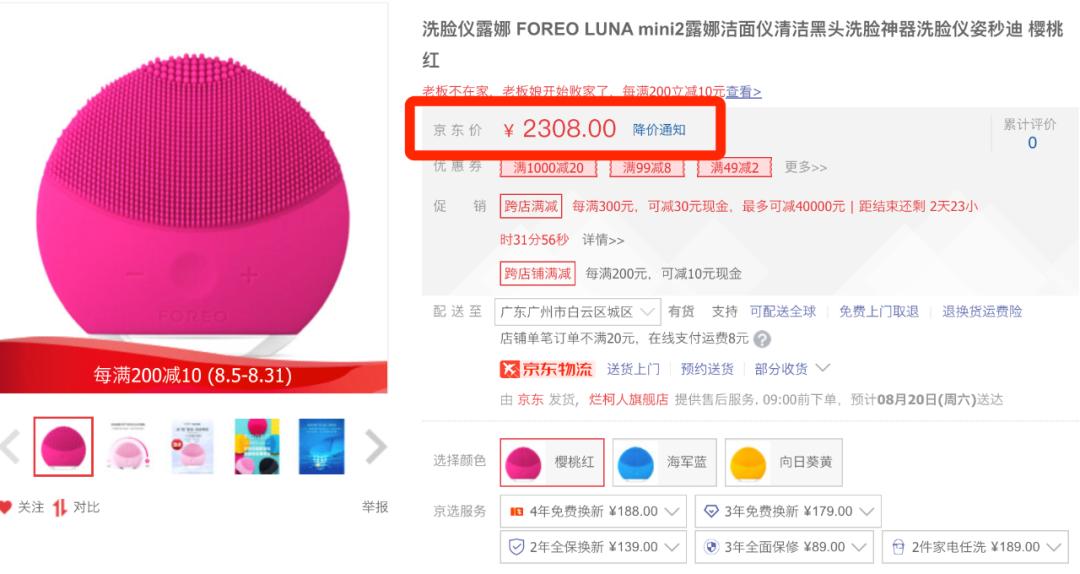Show next thumbnails with right arrow

[375, 447]
